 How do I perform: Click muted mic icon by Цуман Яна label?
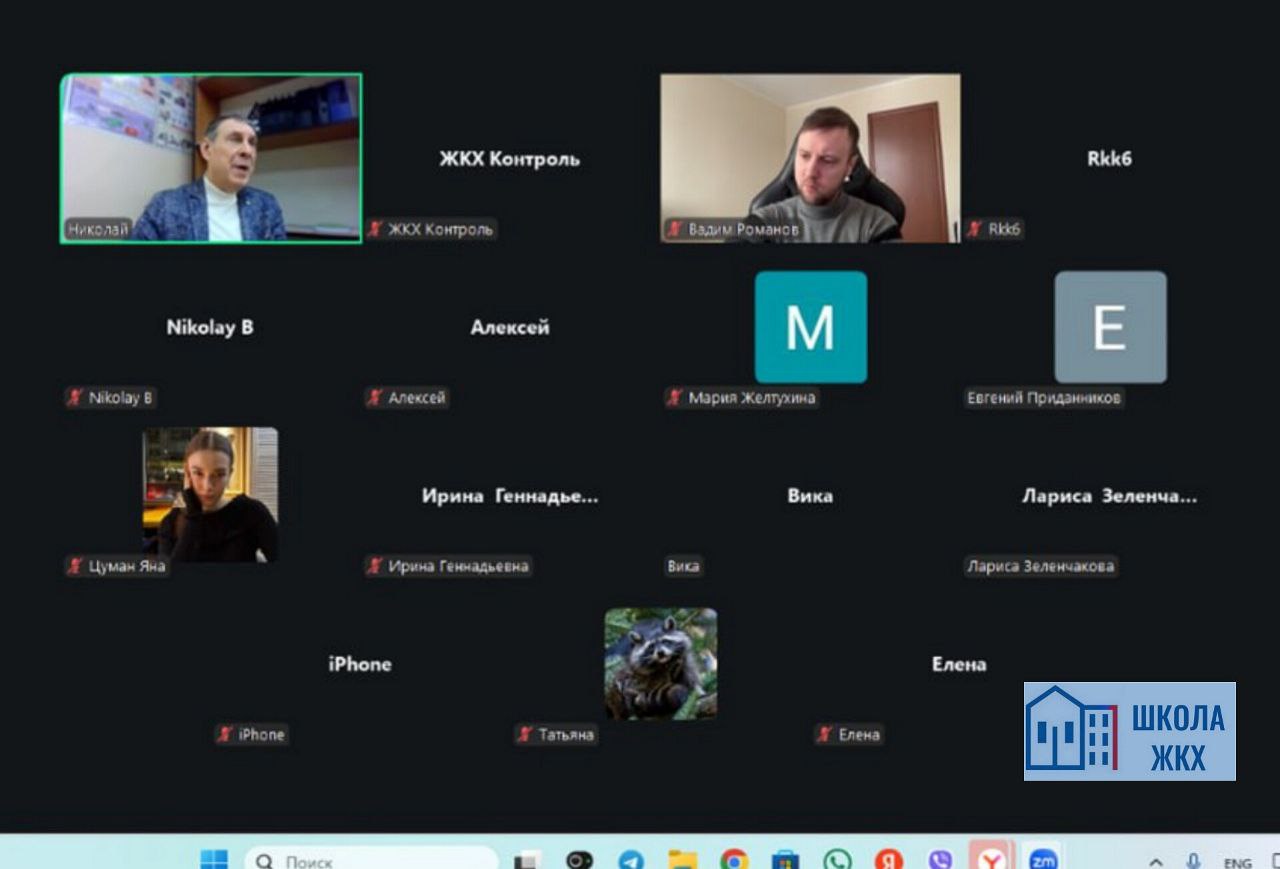(x=75, y=567)
